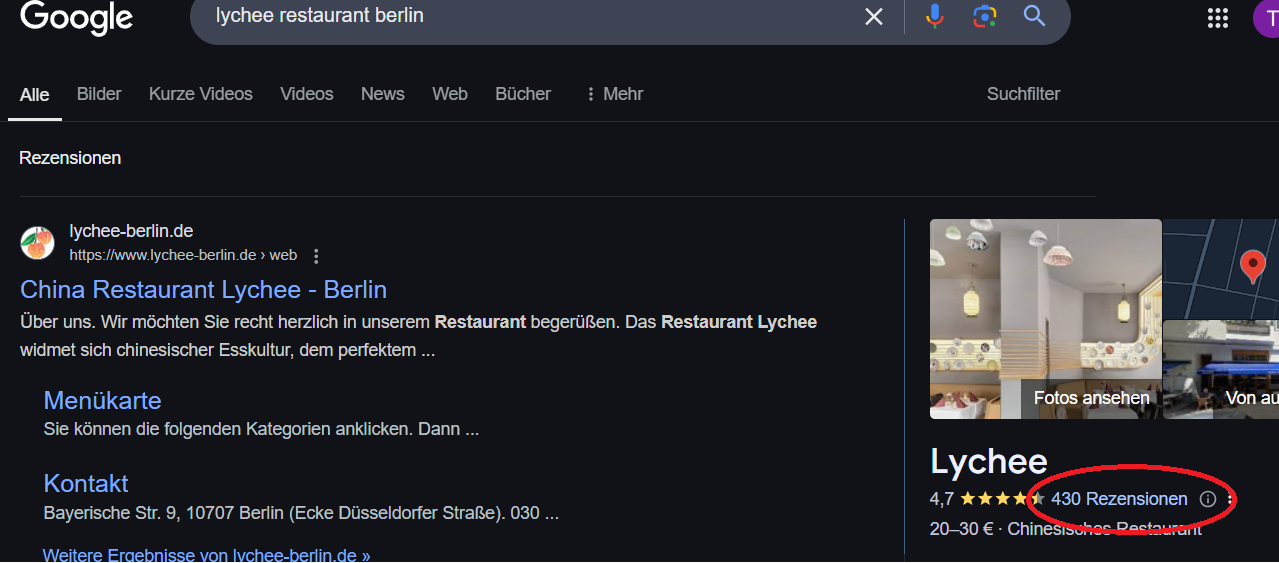The width and height of the screenshot is (1279, 563).
Task: Select the Alle tab
Action: [x=34, y=95]
